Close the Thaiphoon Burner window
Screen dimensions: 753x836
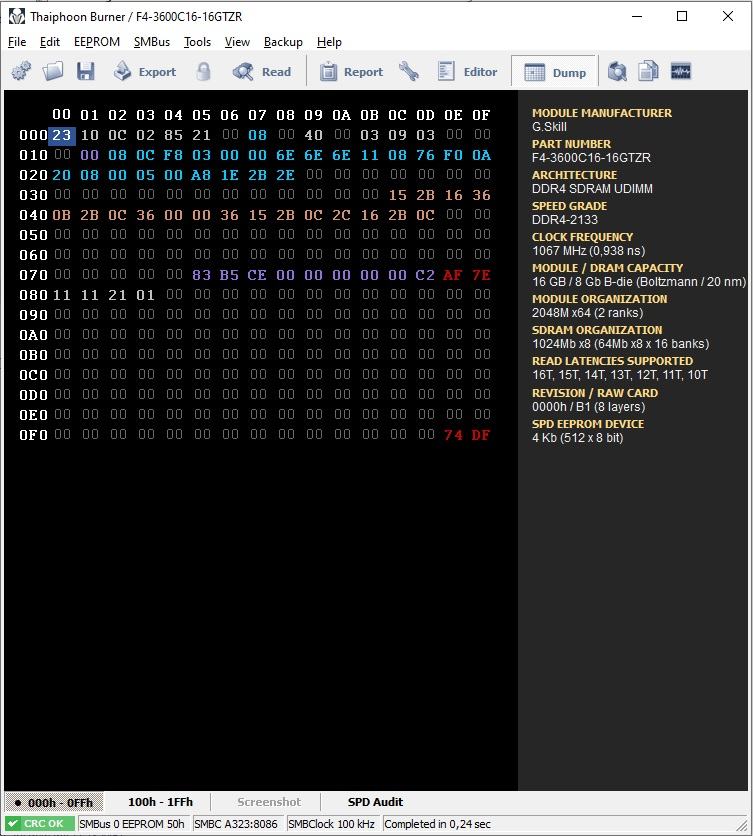tap(727, 16)
